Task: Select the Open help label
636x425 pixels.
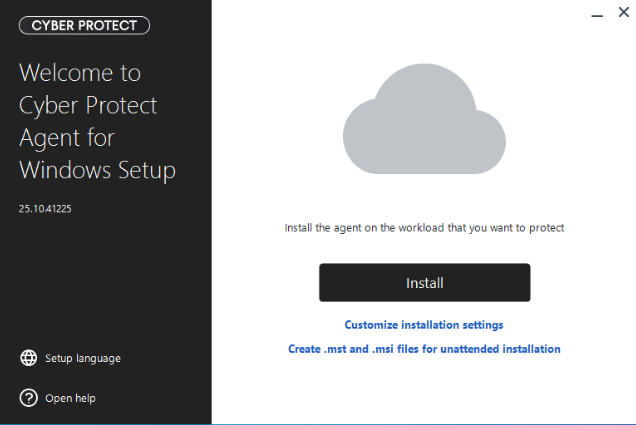Action: click(x=70, y=398)
